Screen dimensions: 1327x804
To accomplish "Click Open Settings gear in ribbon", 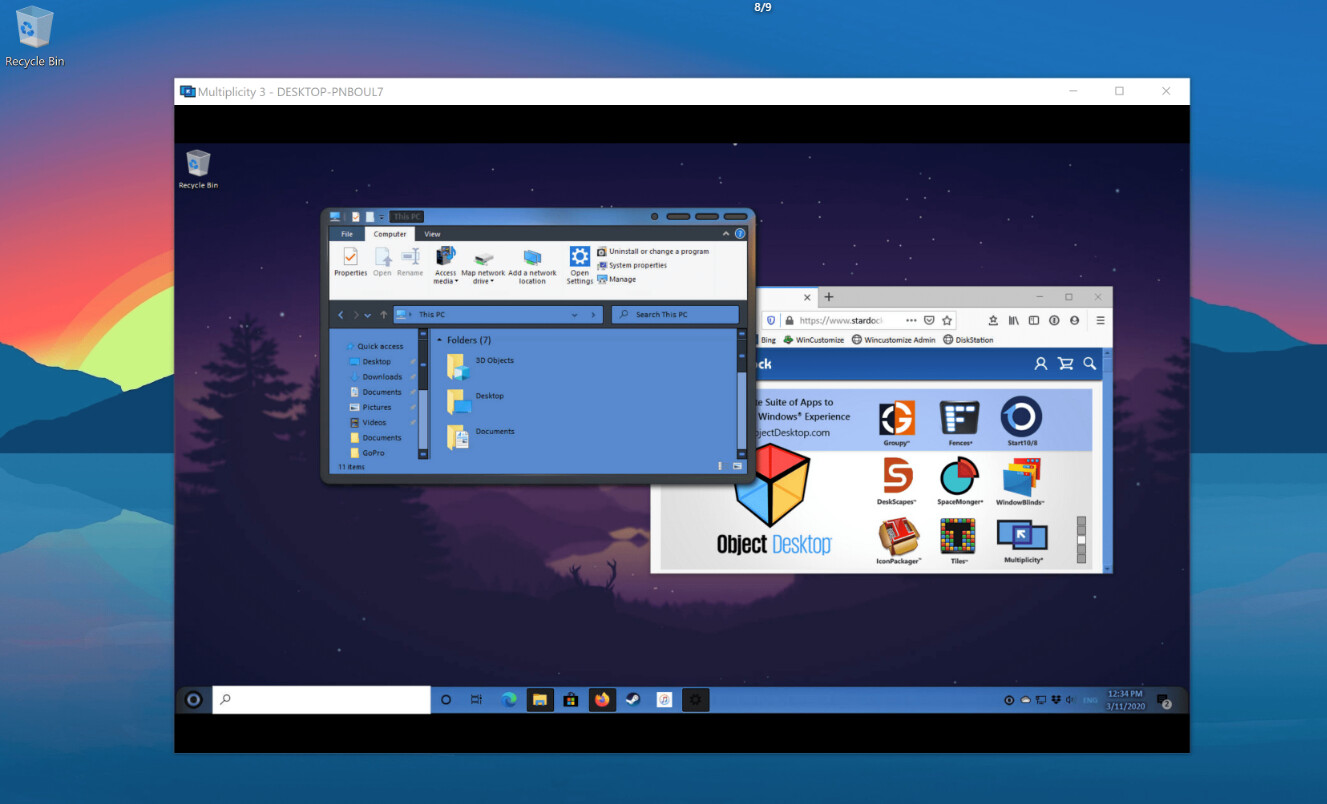I will pyautogui.click(x=580, y=258).
